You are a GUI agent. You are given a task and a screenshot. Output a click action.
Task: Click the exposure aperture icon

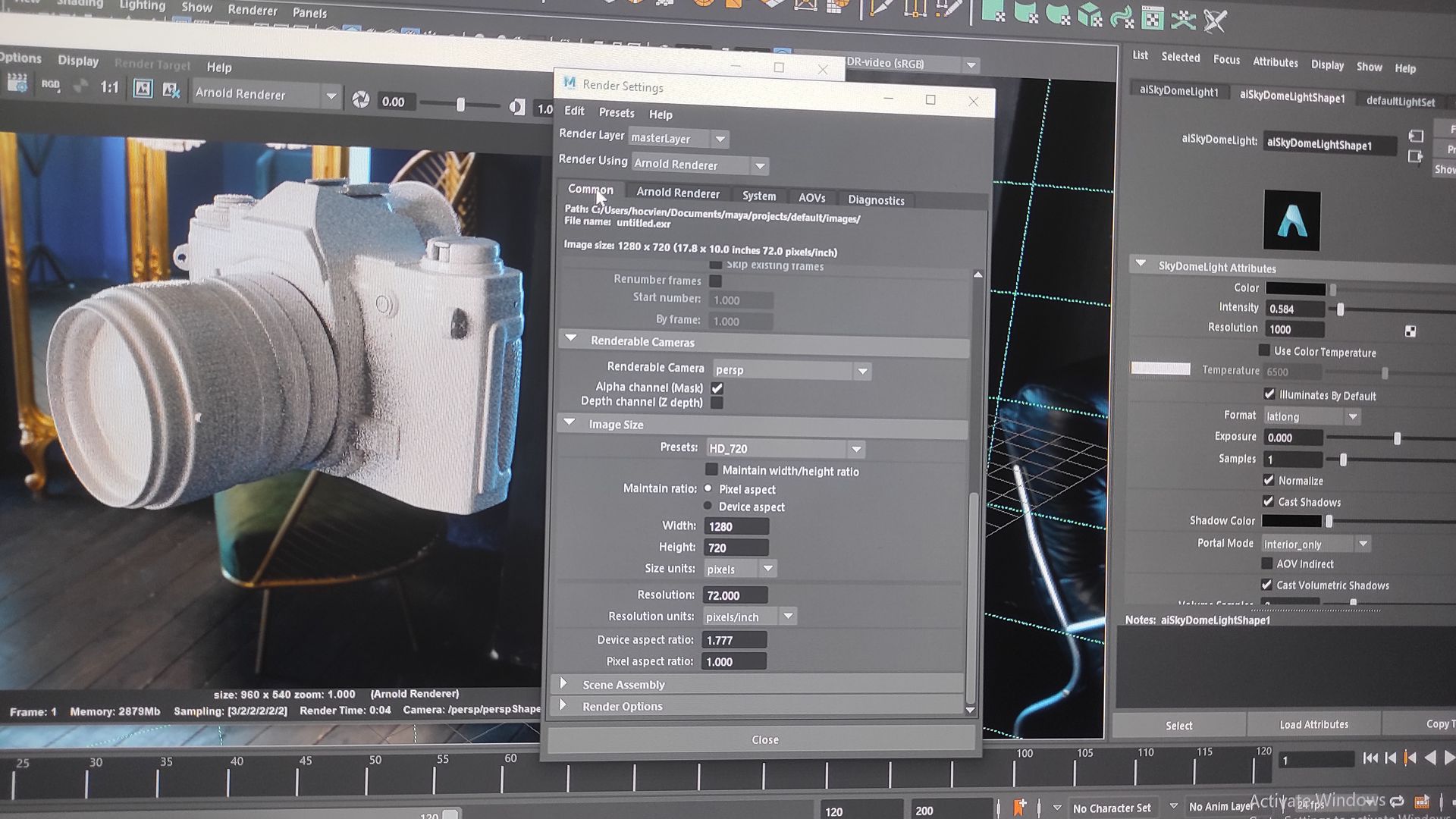[361, 99]
